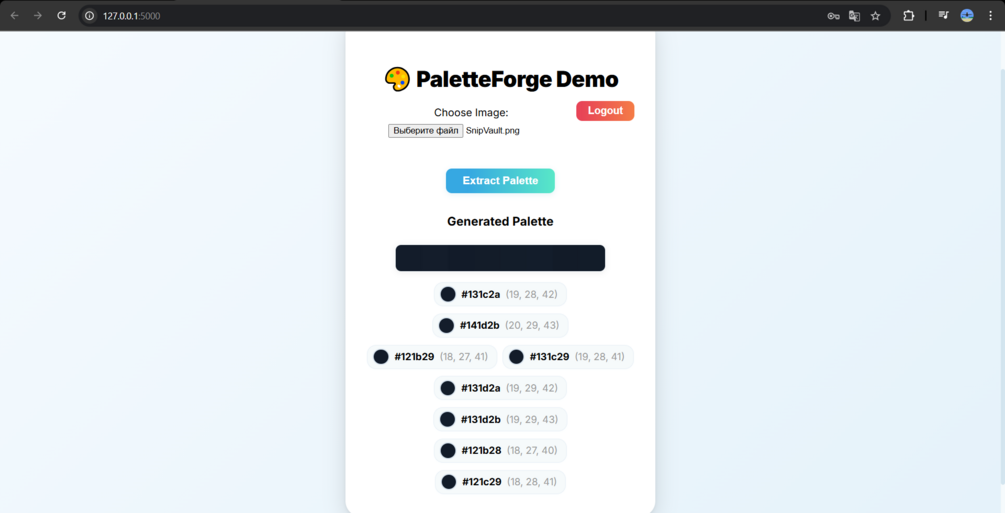Screen dimensions: 1005x513
Task: Click the Logout button
Action: click(605, 111)
